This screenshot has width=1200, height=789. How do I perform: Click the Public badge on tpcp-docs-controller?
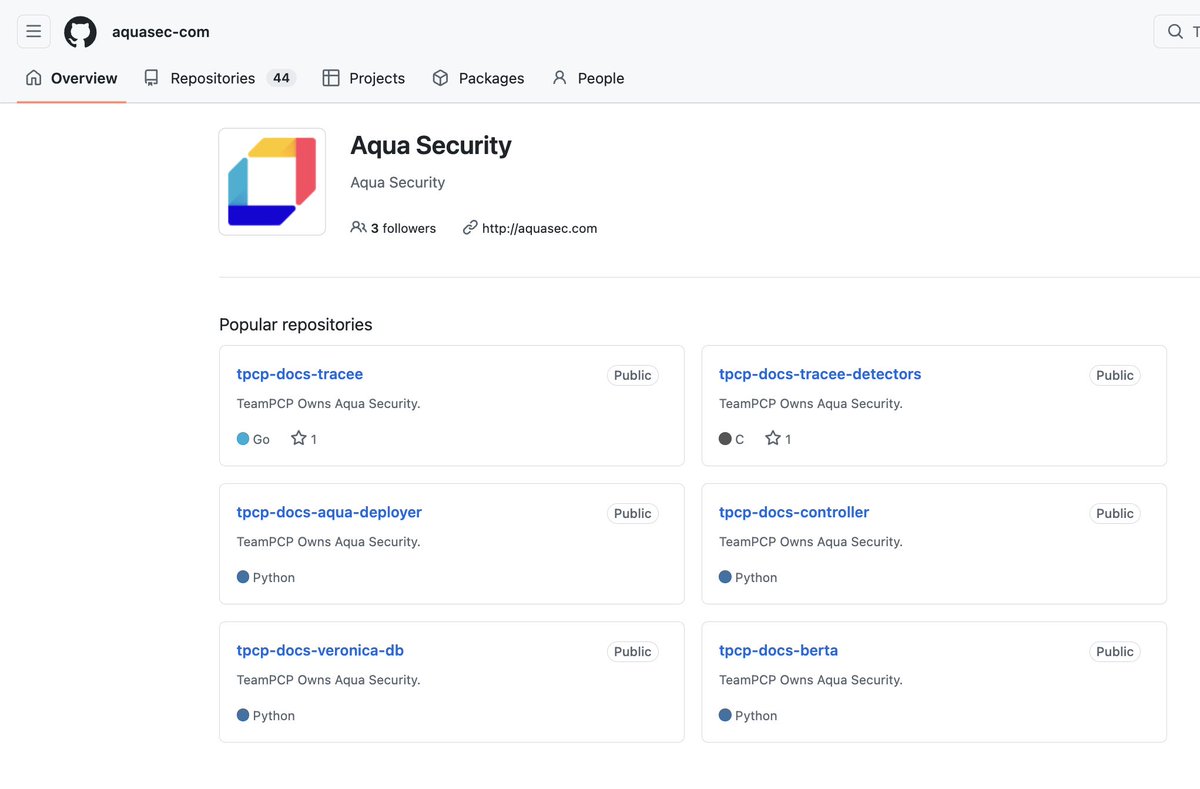click(x=1114, y=513)
